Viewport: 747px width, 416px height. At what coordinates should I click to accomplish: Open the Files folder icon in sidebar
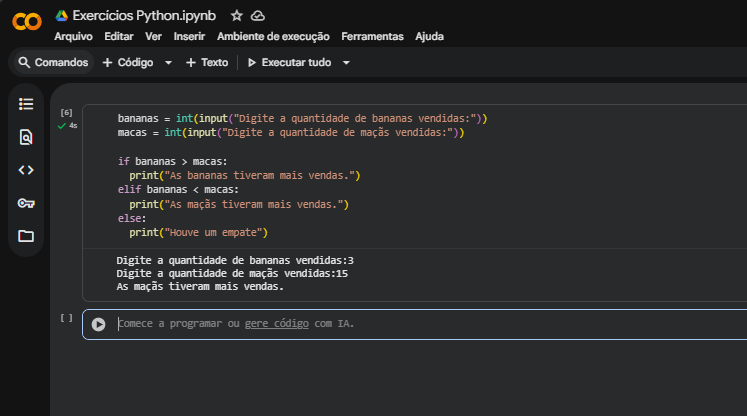coord(26,236)
